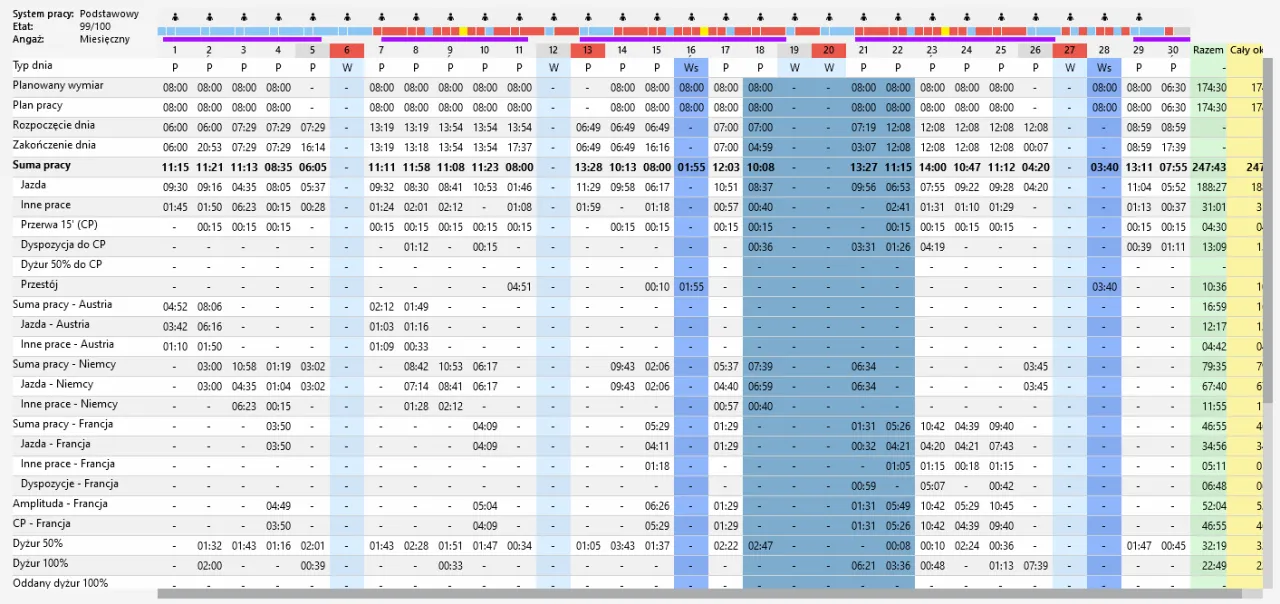This screenshot has height=604, width=1280.
Task: Click the vertical scrollbar on the right
Action: (x=1270, y=300)
